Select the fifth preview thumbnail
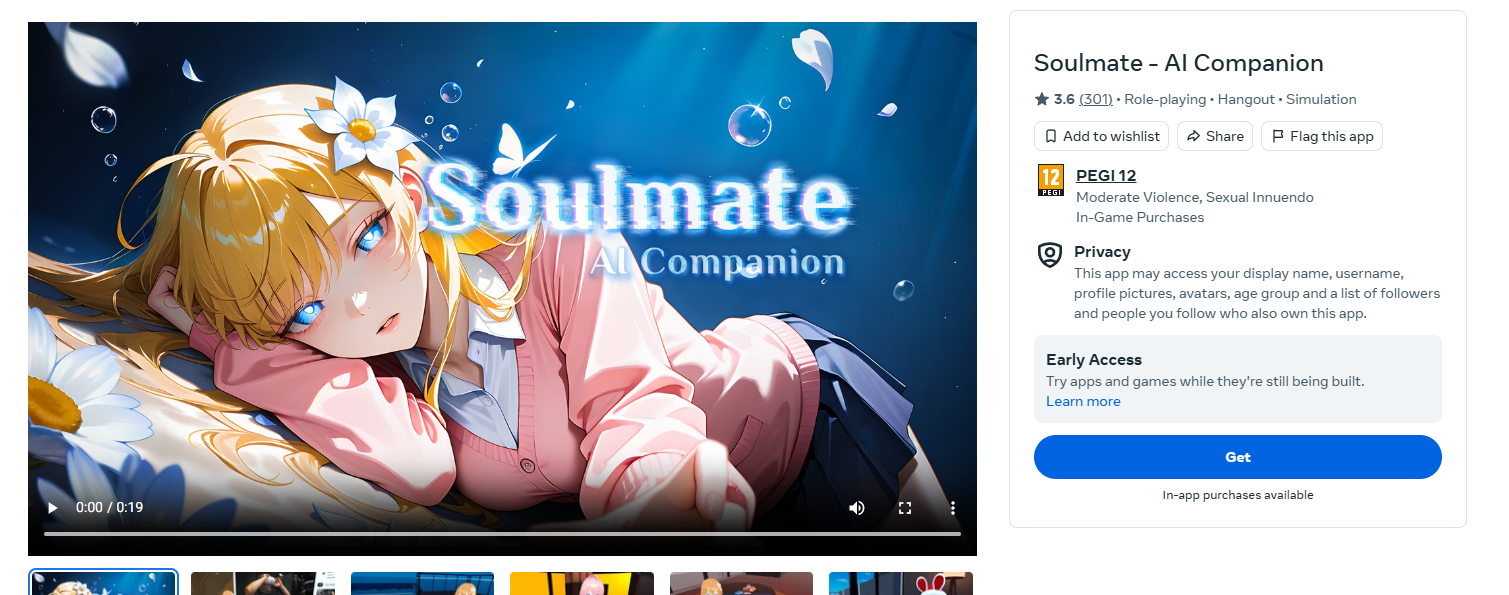 point(741,583)
